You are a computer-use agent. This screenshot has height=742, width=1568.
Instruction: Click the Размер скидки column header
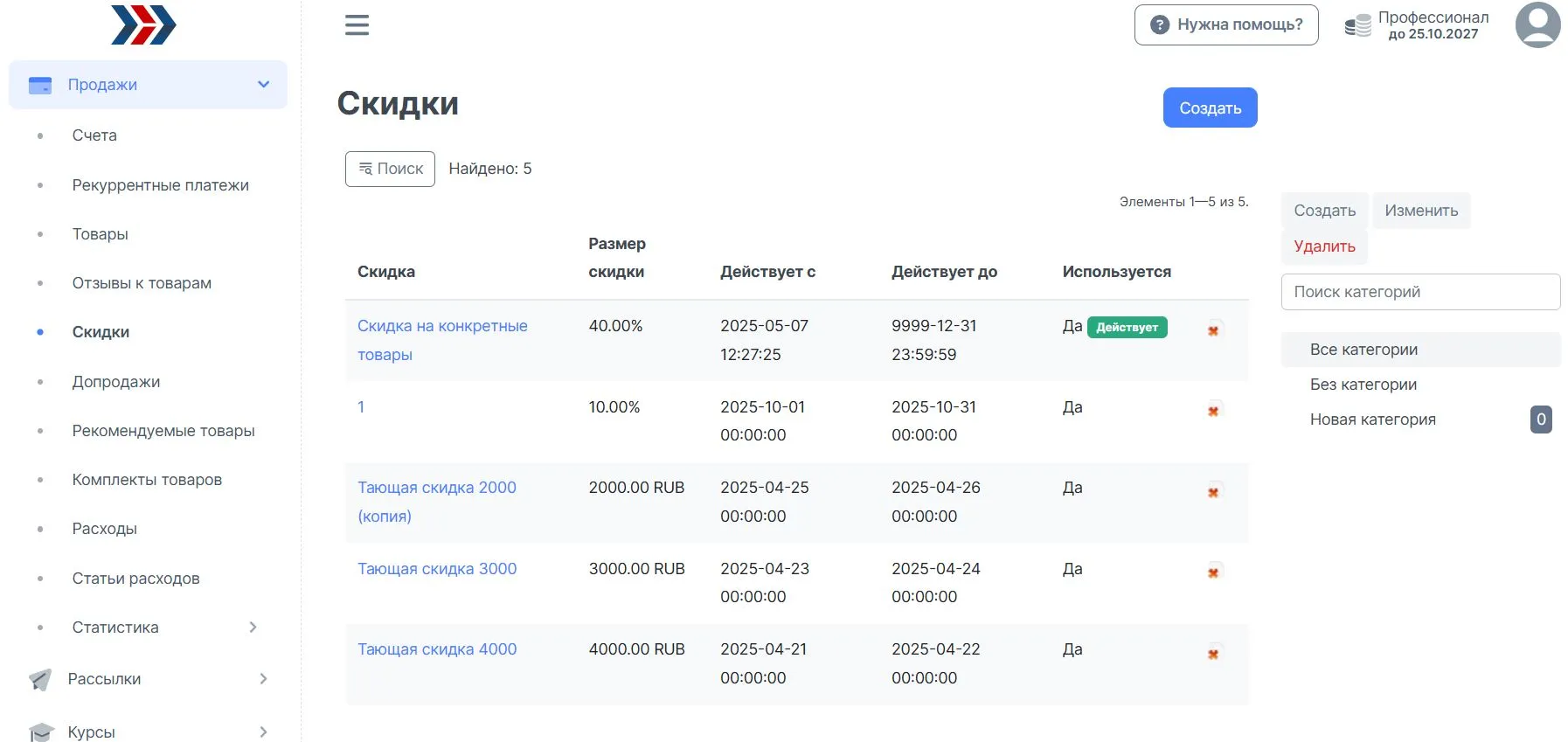(617, 258)
